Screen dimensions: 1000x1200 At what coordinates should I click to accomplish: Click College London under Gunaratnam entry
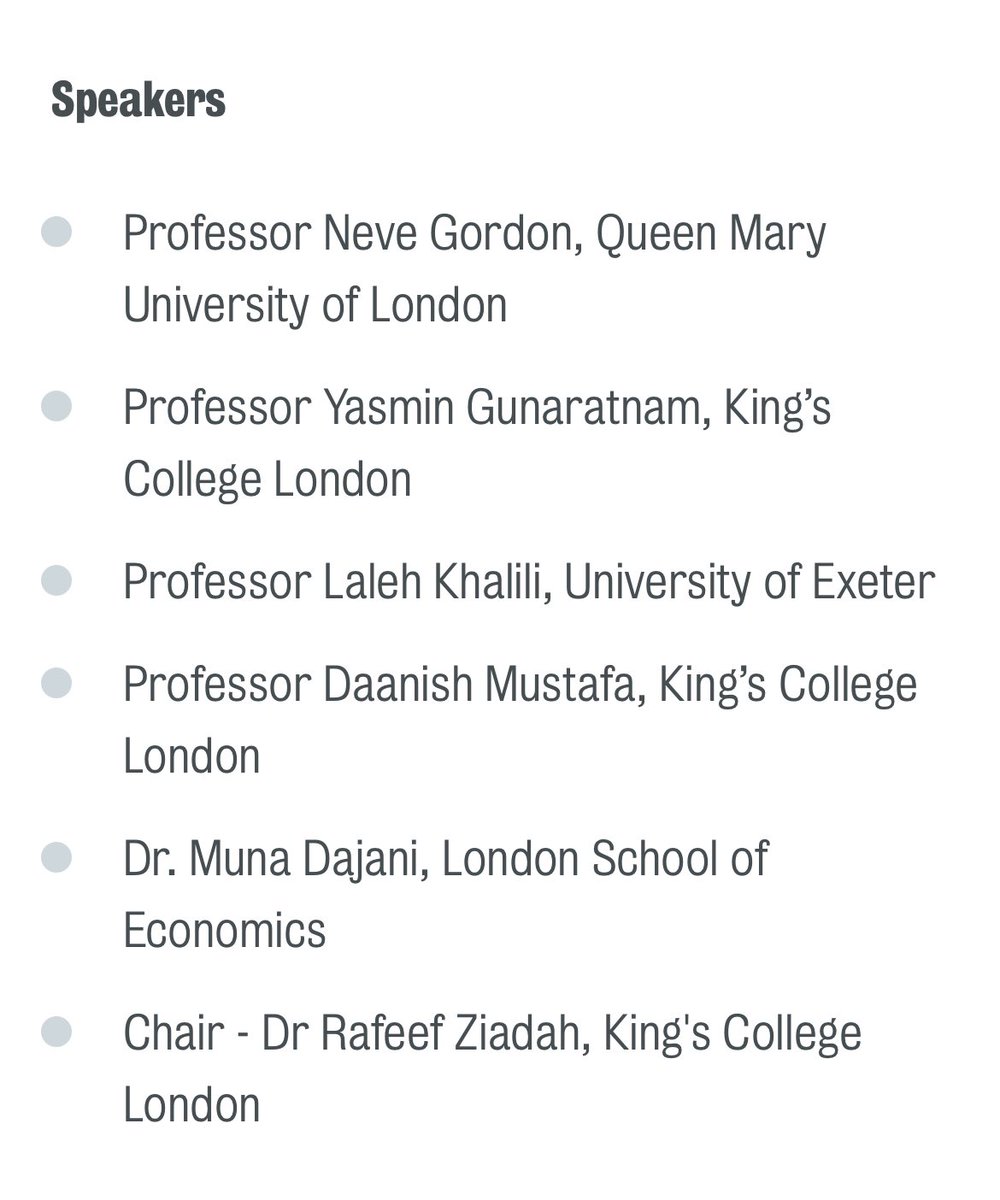click(x=267, y=479)
